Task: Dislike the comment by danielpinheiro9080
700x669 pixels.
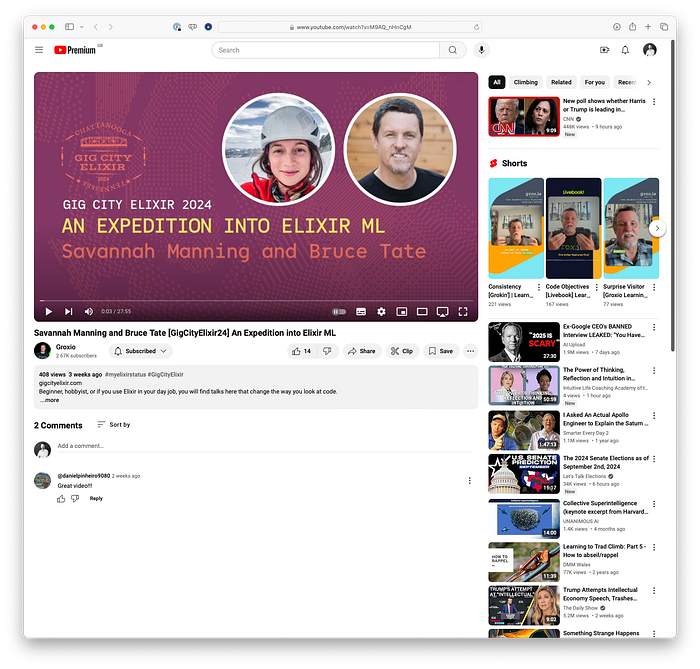Action: click(75, 499)
